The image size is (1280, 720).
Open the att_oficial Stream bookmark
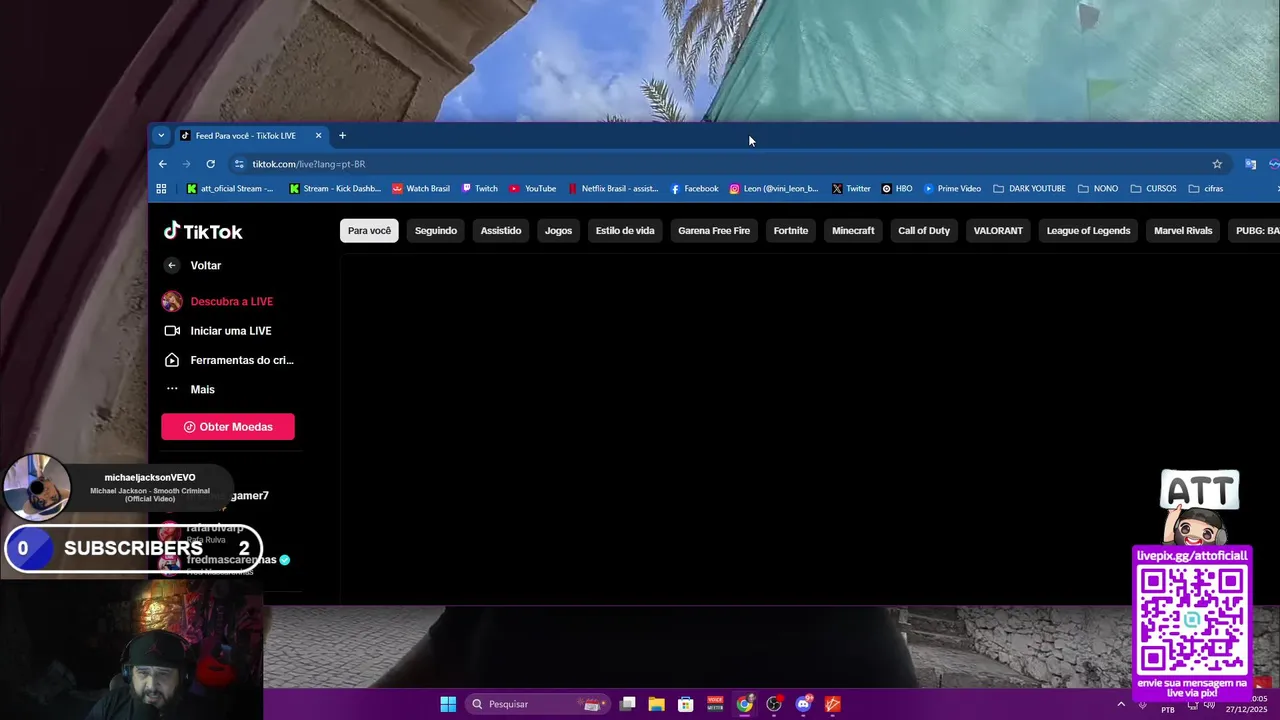pos(230,189)
